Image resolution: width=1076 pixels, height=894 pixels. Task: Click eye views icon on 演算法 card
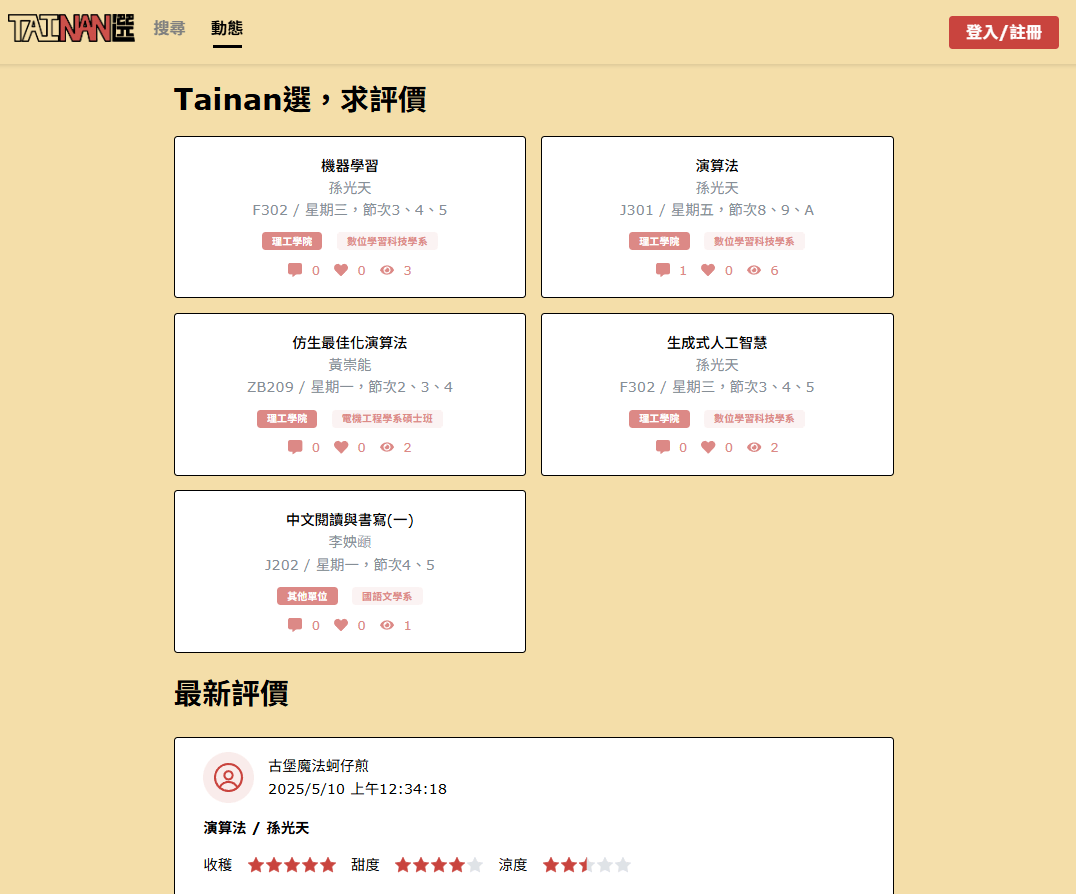(x=754, y=270)
